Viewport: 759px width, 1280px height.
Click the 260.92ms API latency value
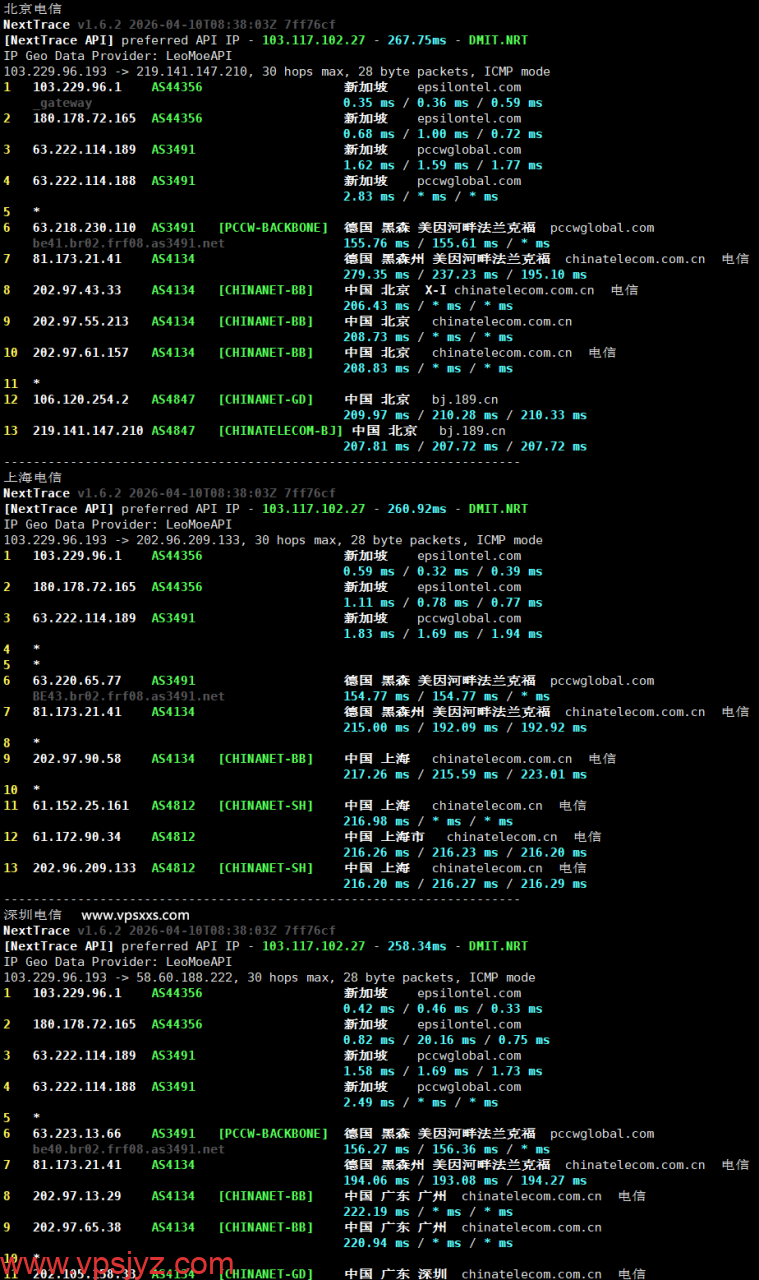point(416,509)
